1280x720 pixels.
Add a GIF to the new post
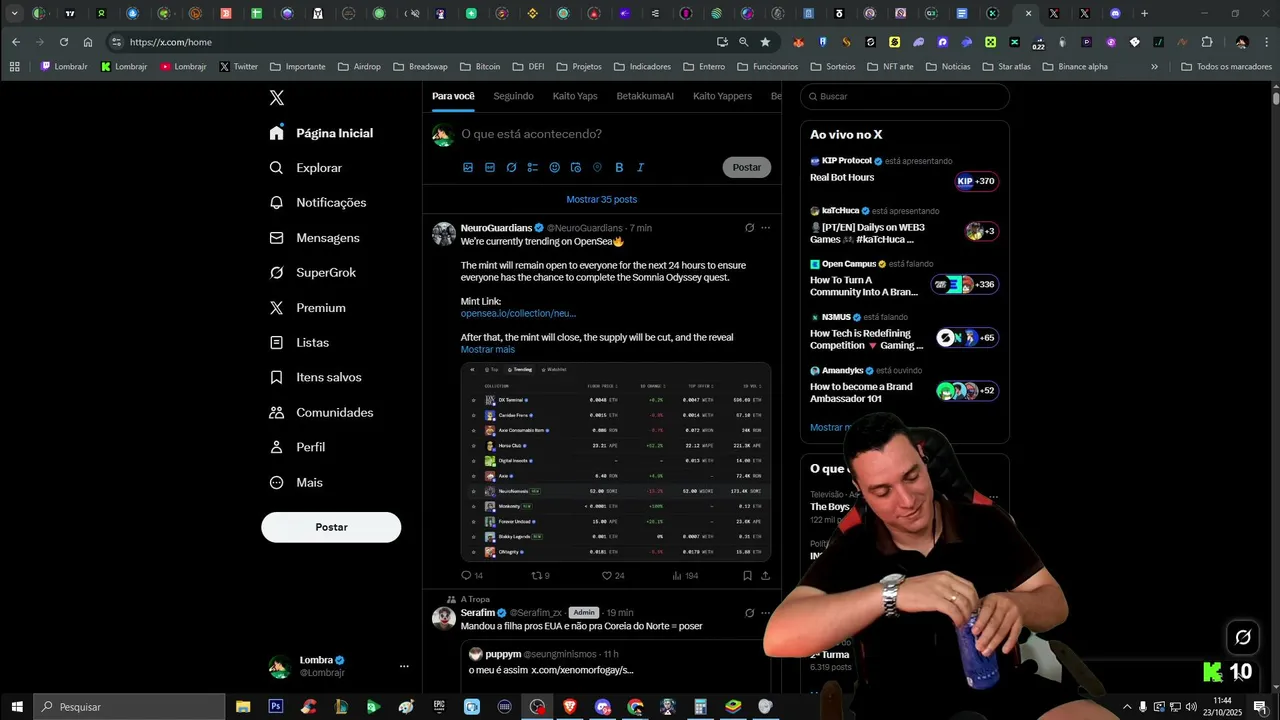pyautogui.click(x=489, y=167)
